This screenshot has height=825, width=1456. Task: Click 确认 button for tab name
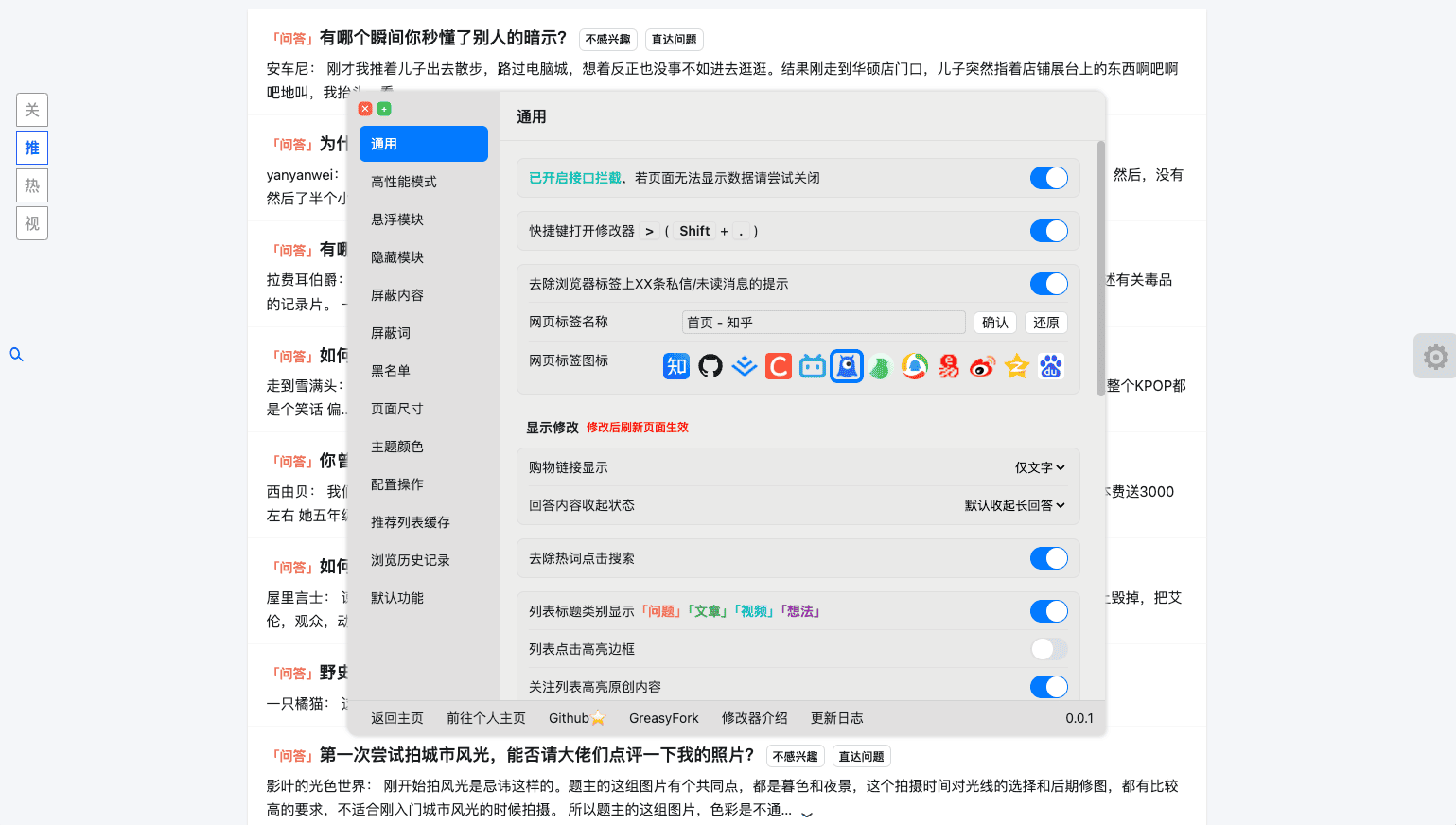(x=995, y=323)
